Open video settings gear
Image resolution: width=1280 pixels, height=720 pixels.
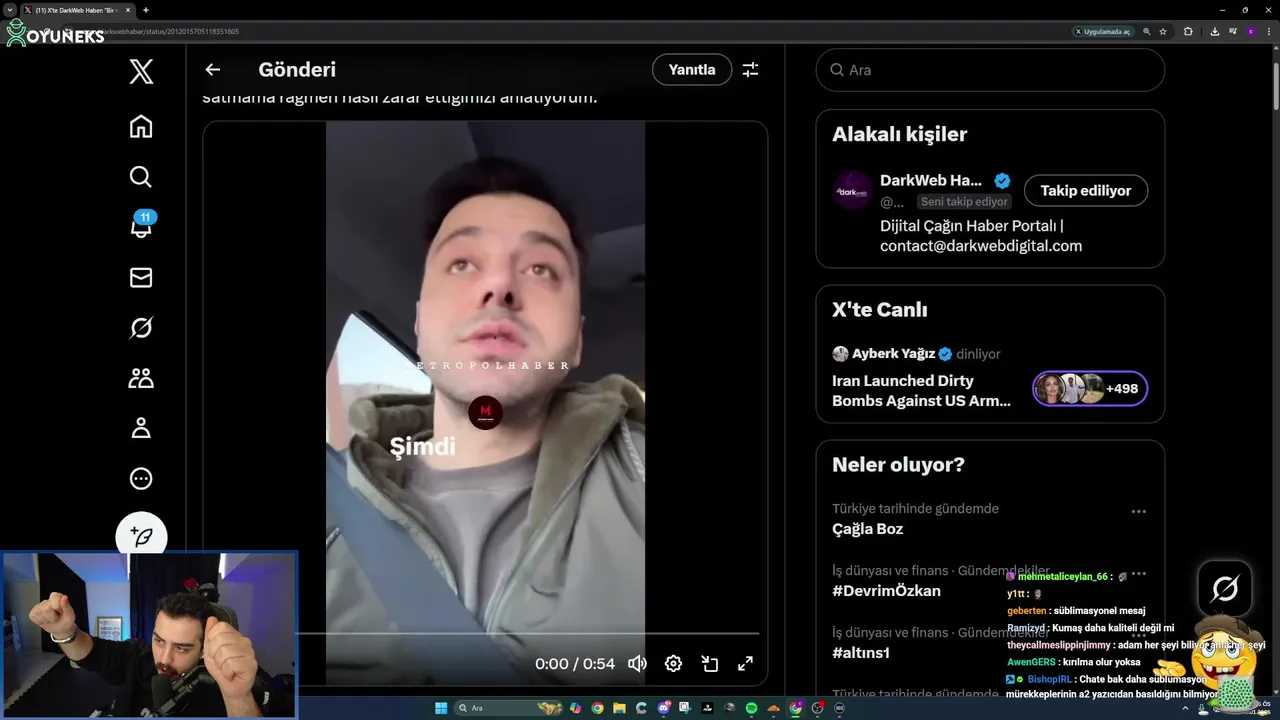point(673,663)
